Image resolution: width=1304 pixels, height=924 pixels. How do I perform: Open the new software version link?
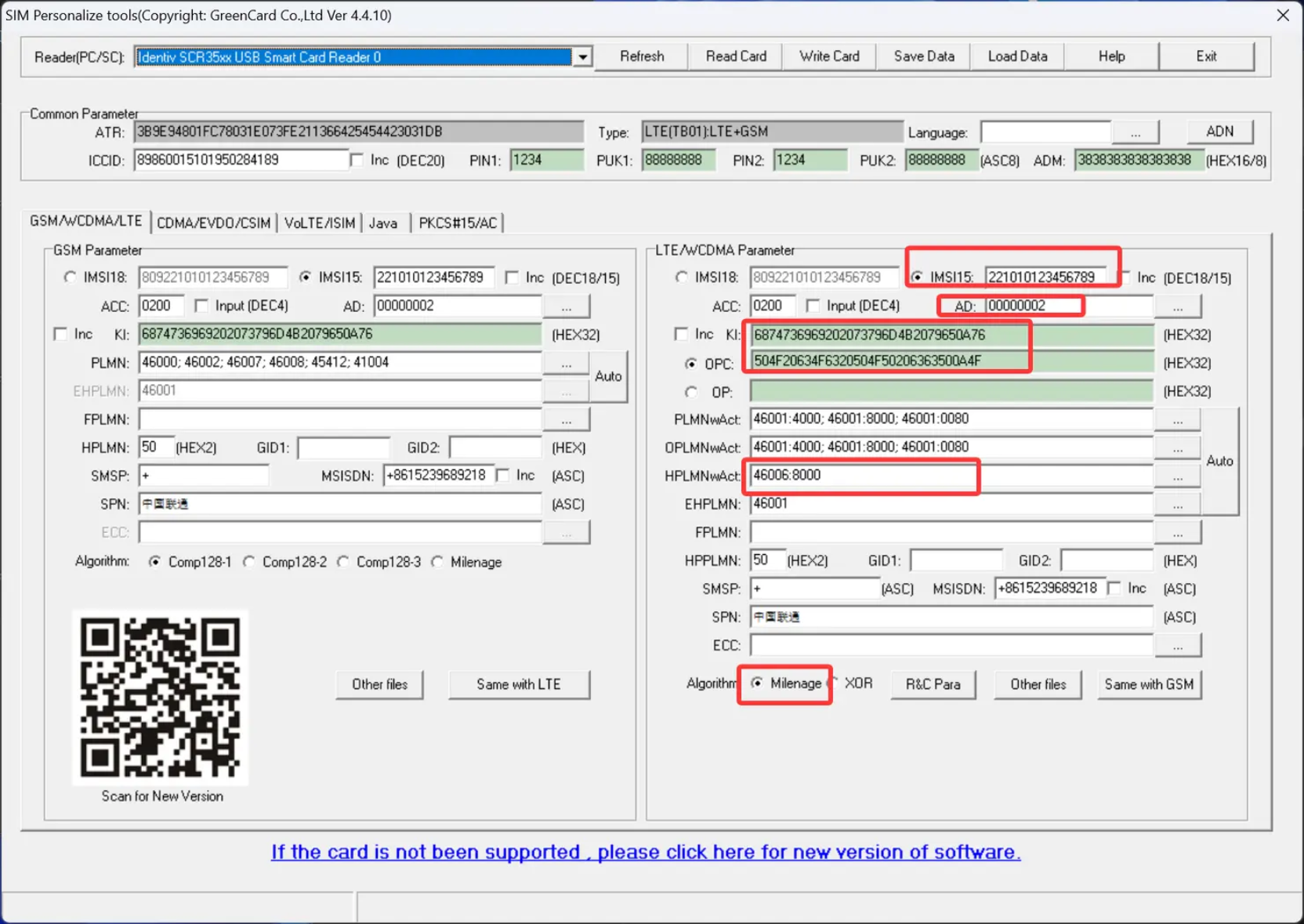pyautogui.click(x=646, y=852)
